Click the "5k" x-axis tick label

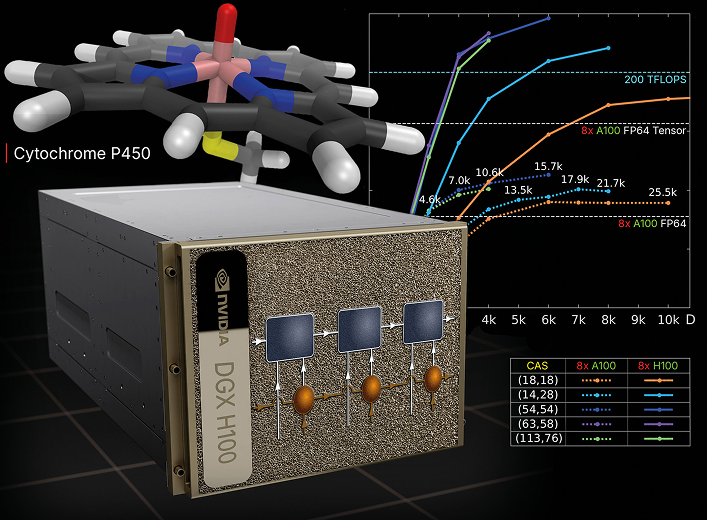coord(519,320)
